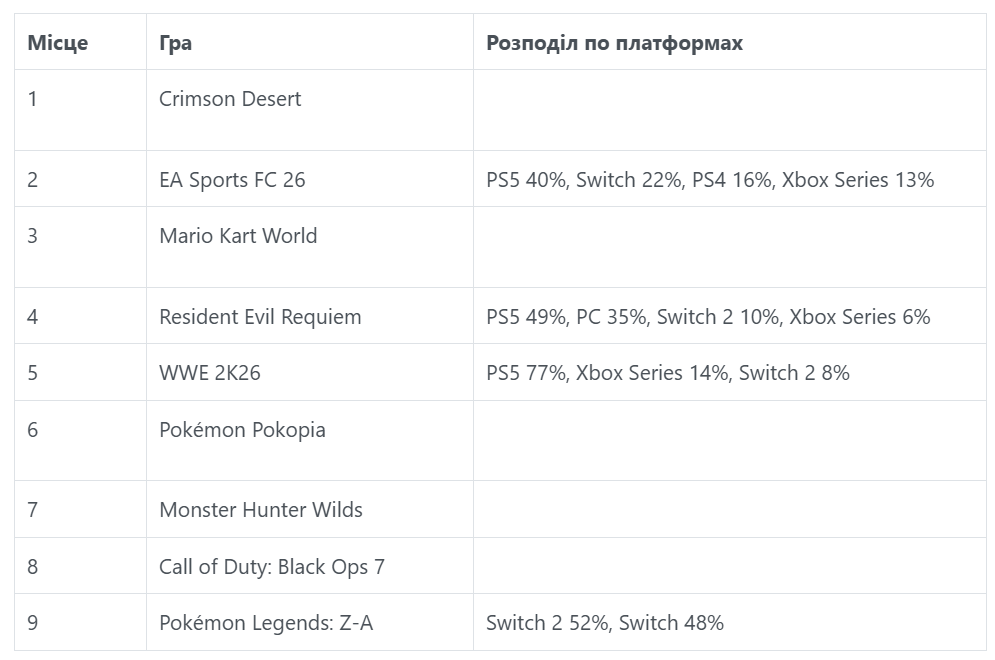Viewport: 995px width, 660px height.
Task: Select the EA Sports FC 26 cell
Action: click(x=310, y=179)
